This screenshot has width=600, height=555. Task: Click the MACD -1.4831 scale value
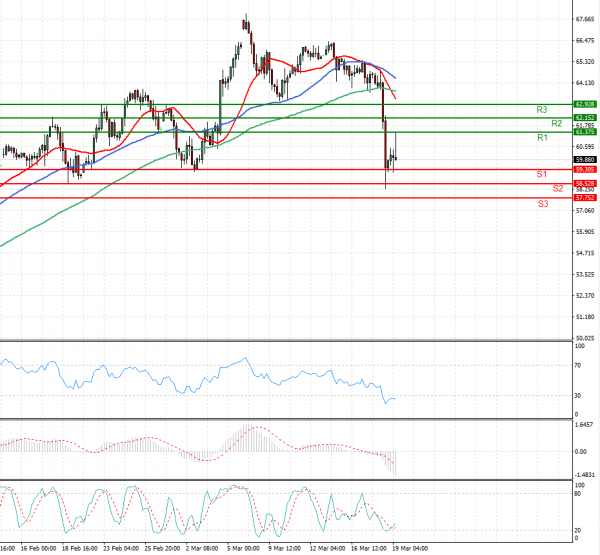(585, 475)
